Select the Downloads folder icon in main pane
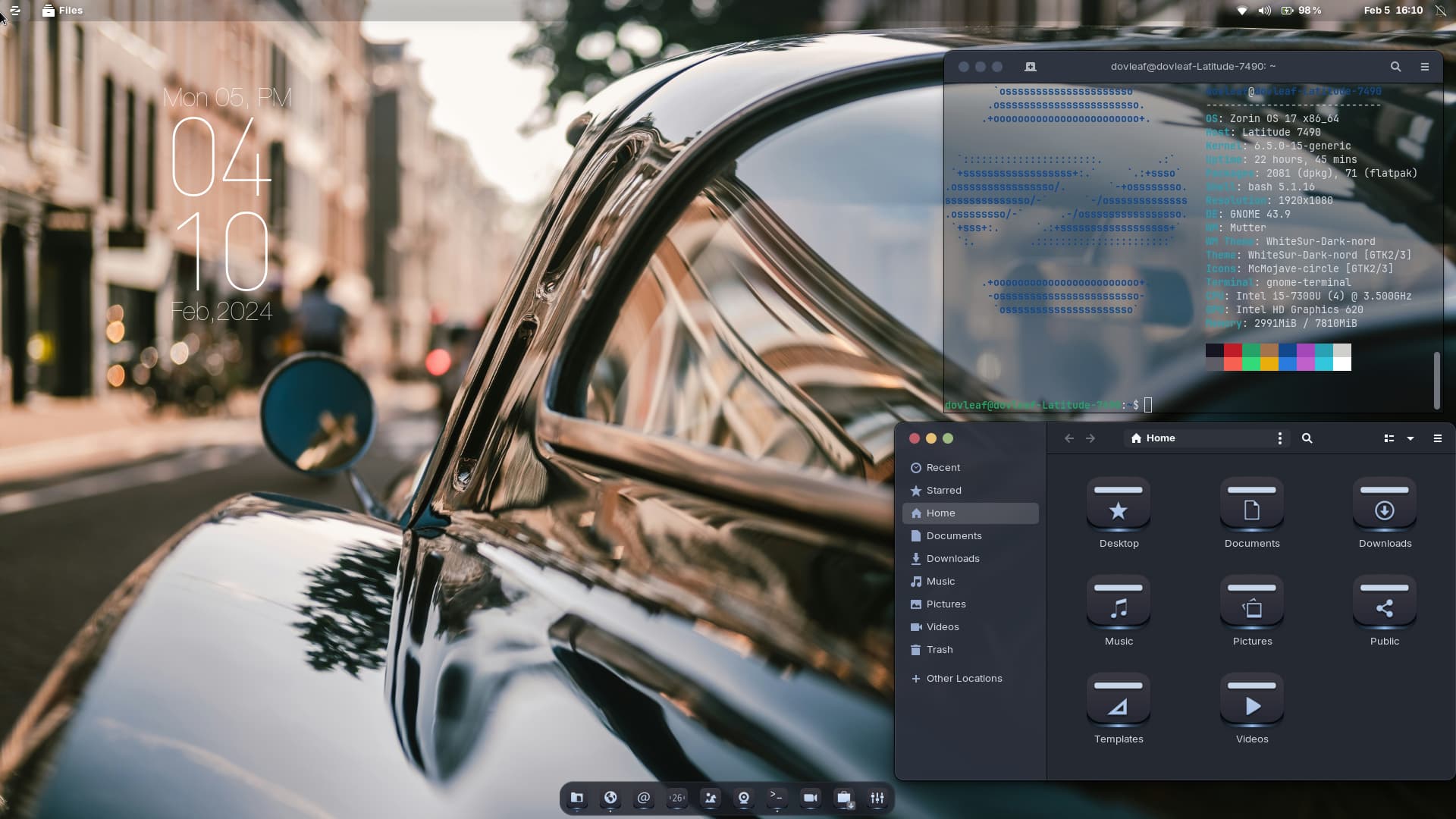The image size is (1456, 819). [1385, 504]
